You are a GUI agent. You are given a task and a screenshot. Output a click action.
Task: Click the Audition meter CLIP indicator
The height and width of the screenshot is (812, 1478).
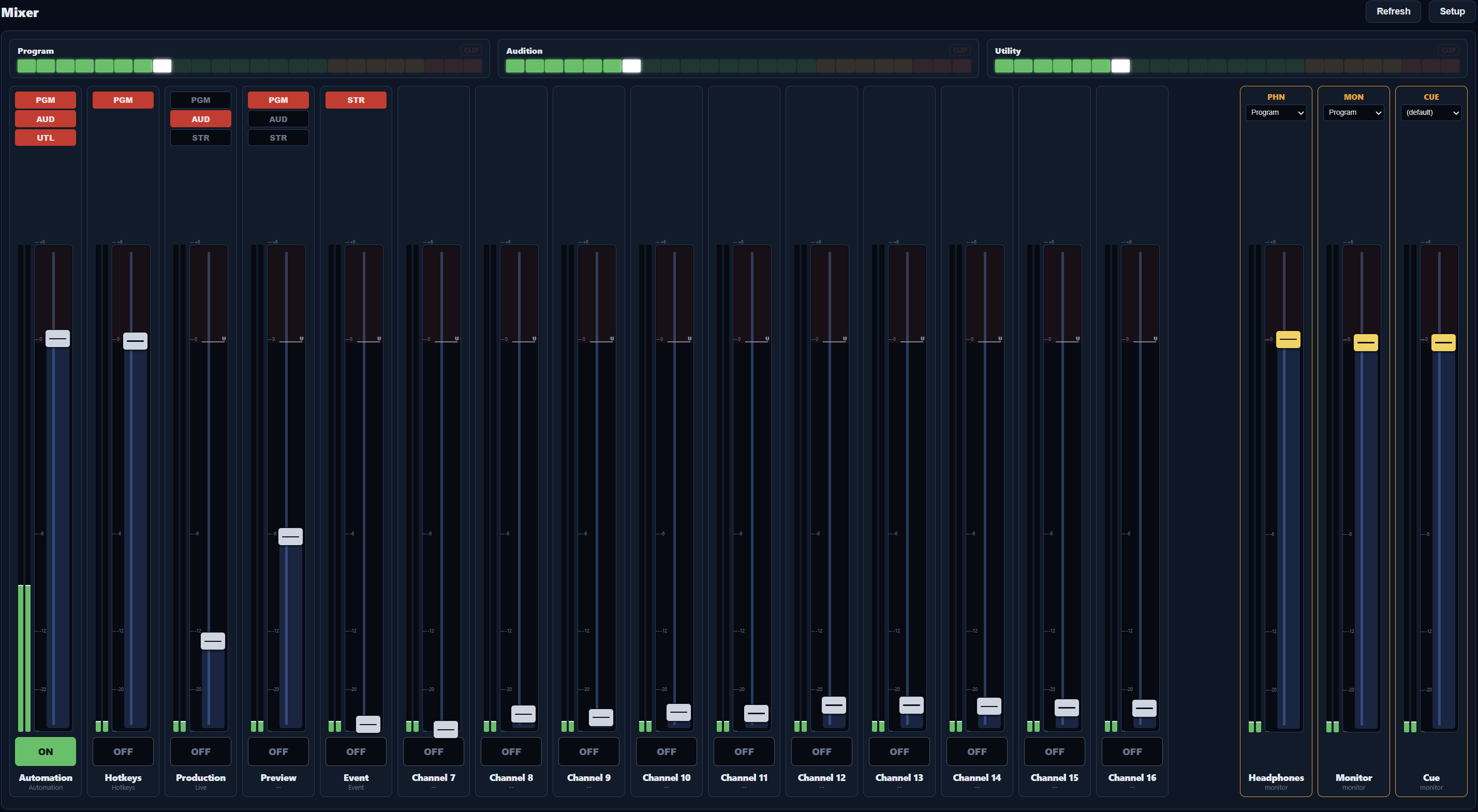point(960,51)
